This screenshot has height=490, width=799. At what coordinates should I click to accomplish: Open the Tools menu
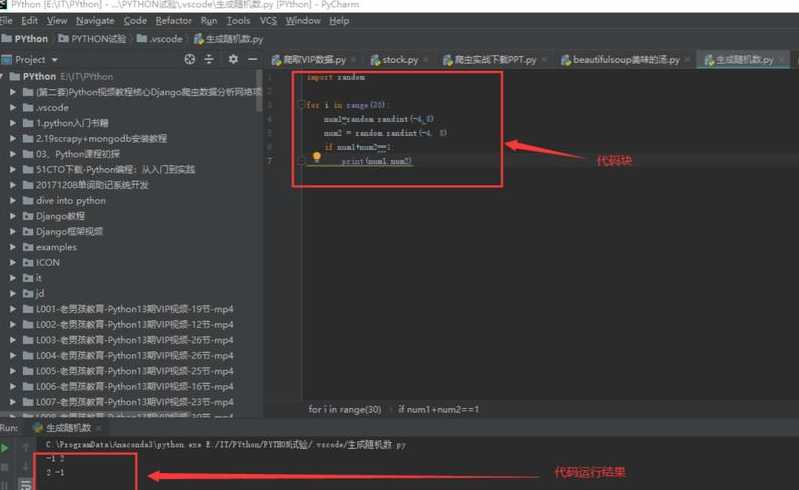coord(238,21)
